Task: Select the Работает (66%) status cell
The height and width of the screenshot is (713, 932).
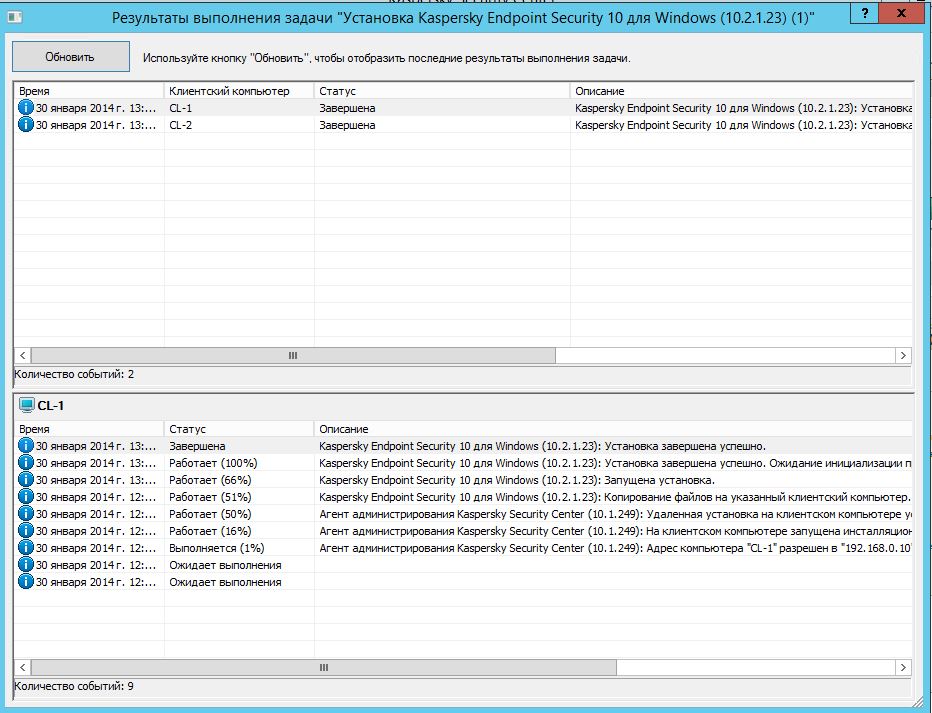Action: coord(210,480)
